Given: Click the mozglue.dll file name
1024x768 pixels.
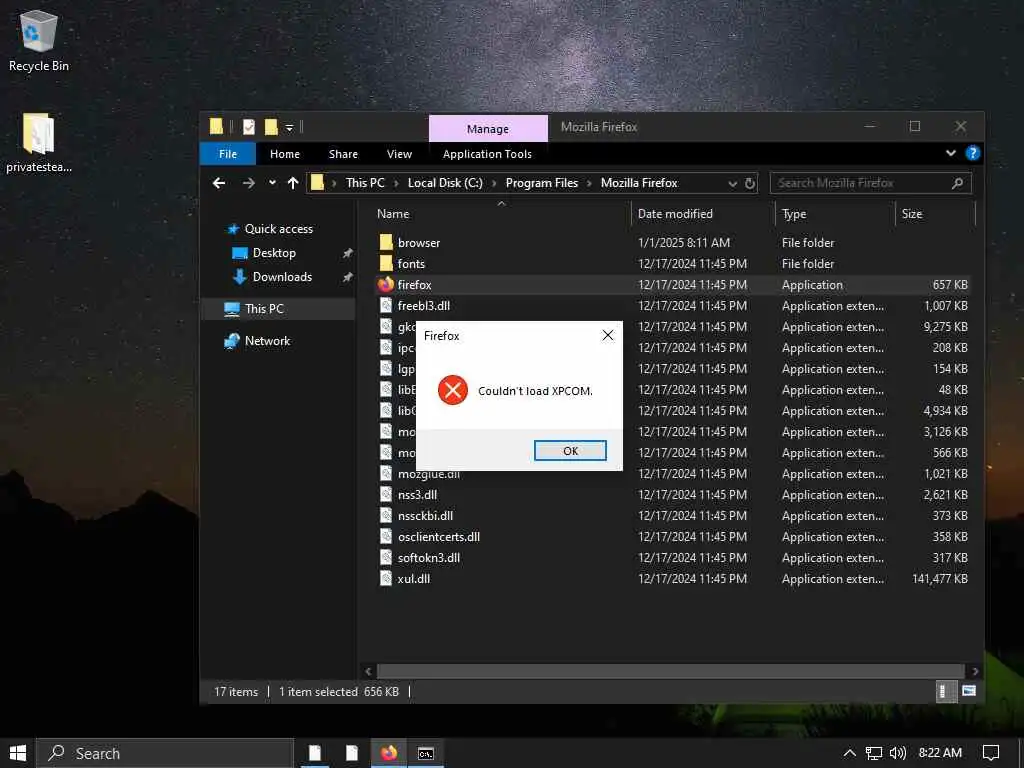Looking at the screenshot, I should tap(428, 475).
